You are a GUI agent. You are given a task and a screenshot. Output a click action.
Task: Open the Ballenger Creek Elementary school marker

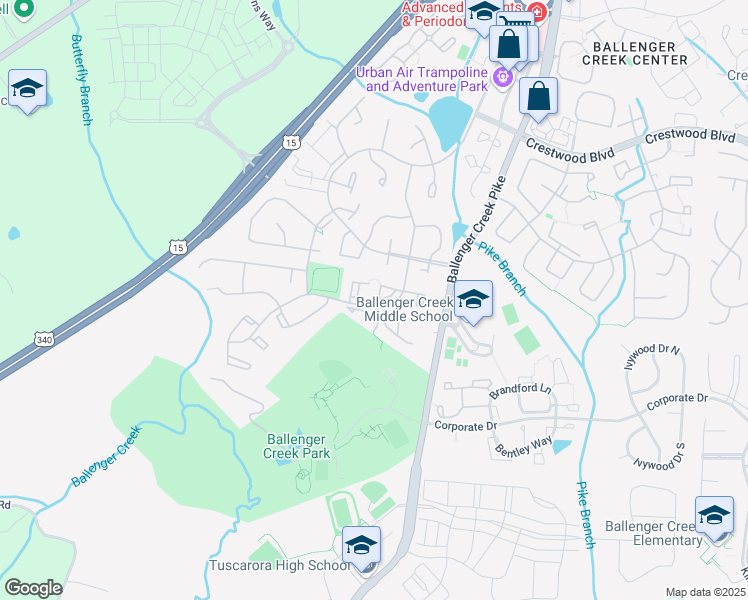point(714,516)
